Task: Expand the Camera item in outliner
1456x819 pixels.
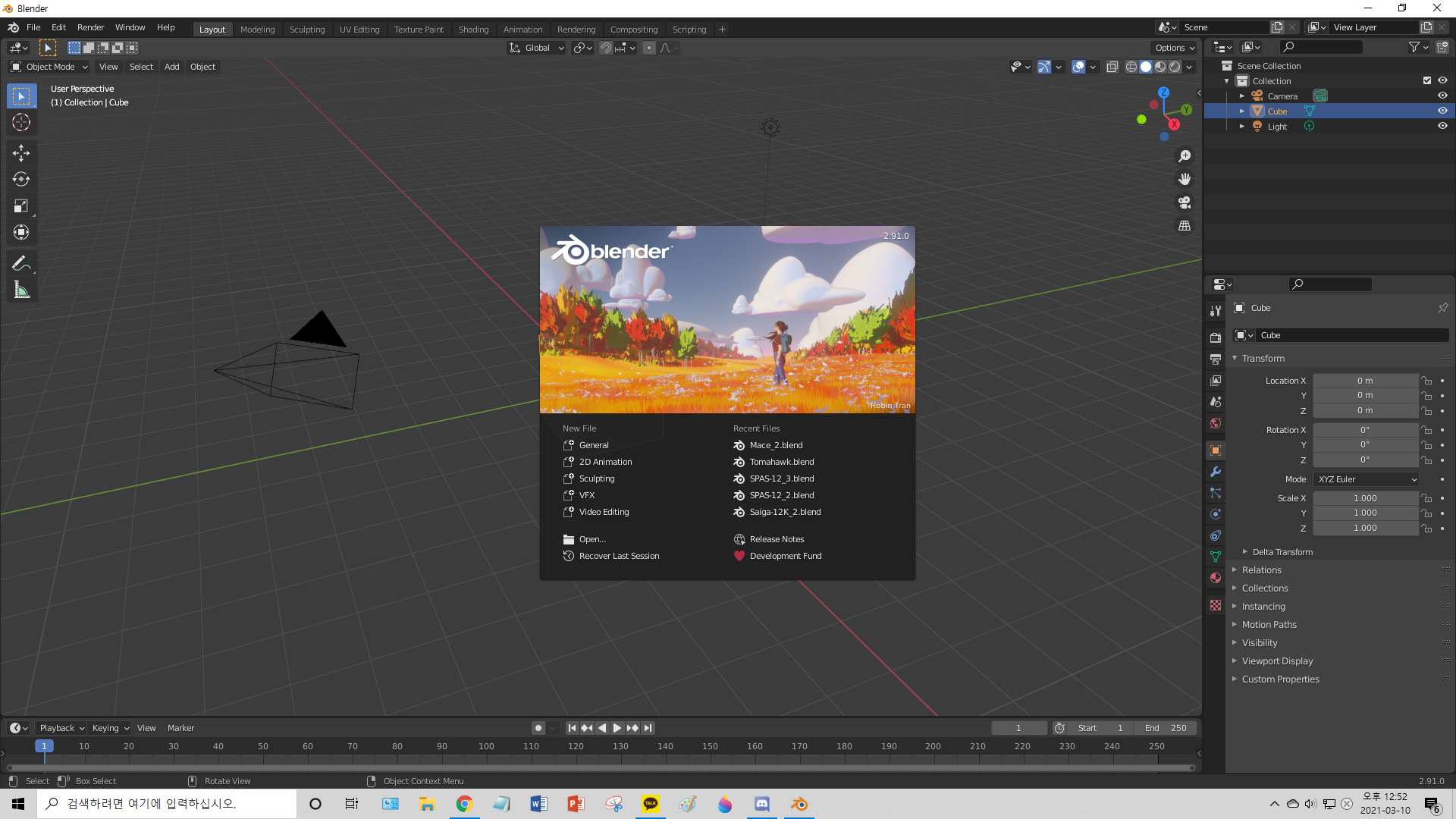Action: (x=1242, y=96)
